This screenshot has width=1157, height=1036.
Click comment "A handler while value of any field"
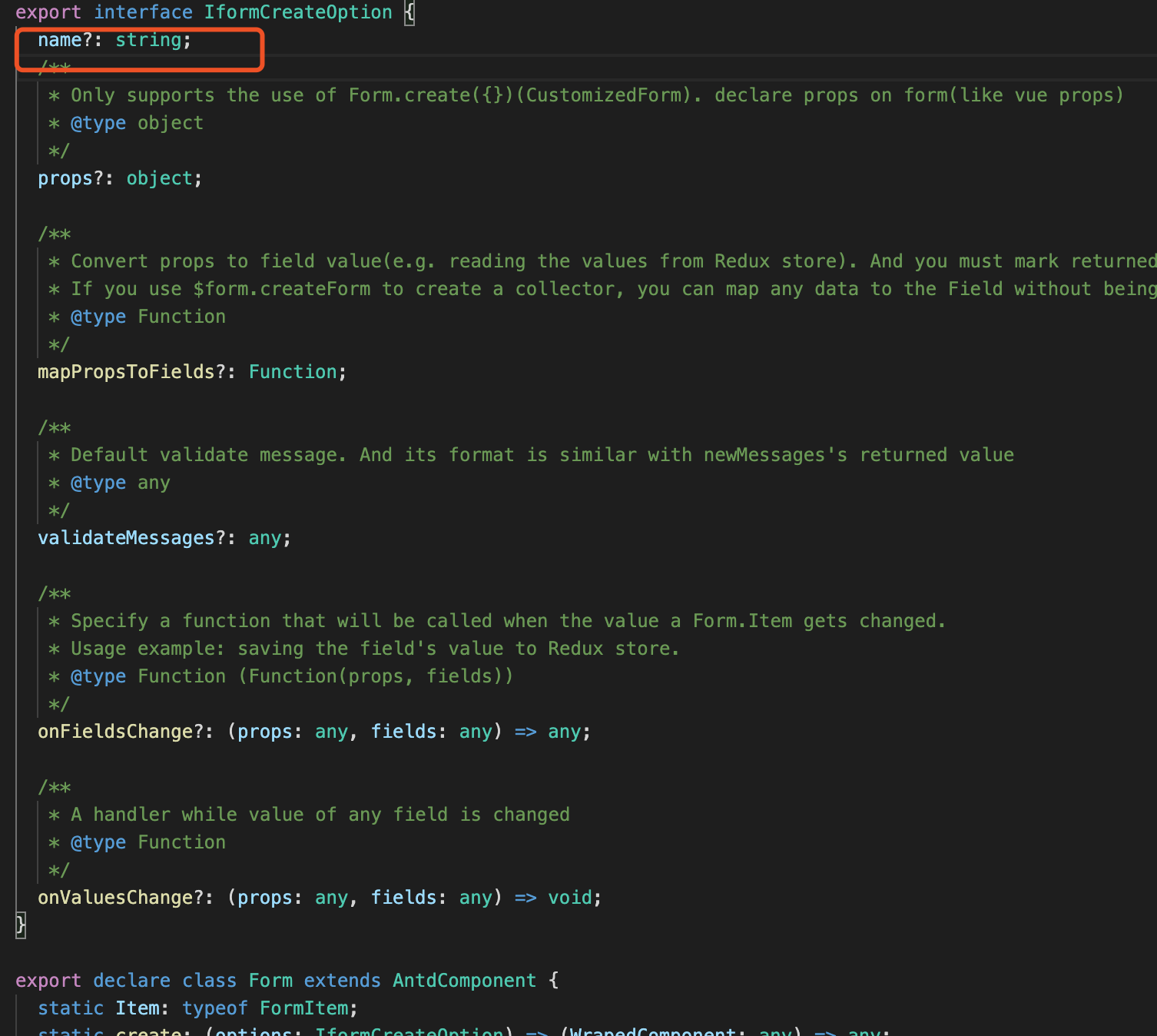pyautogui.click(x=309, y=815)
